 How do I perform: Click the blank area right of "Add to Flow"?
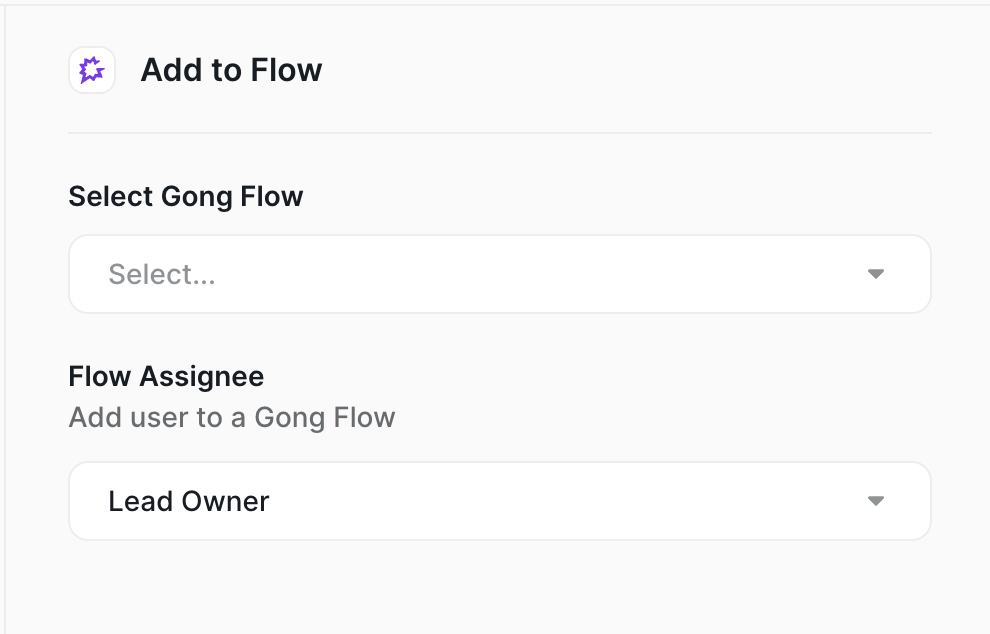click(620, 70)
